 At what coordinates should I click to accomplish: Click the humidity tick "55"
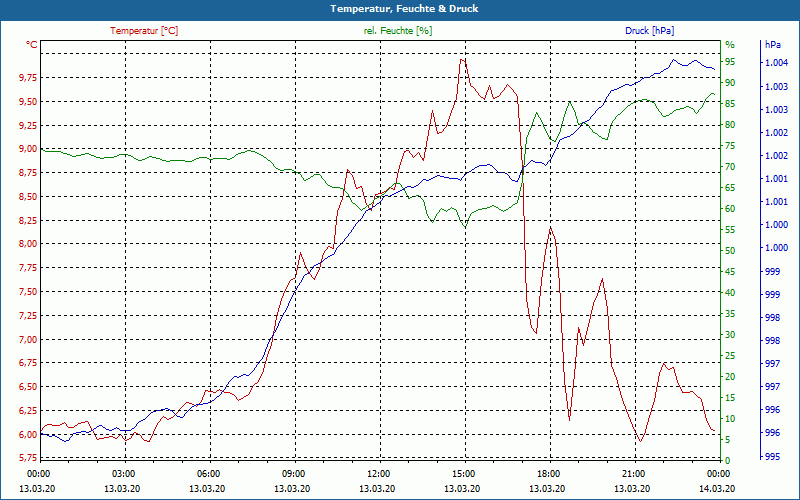(730, 230)
